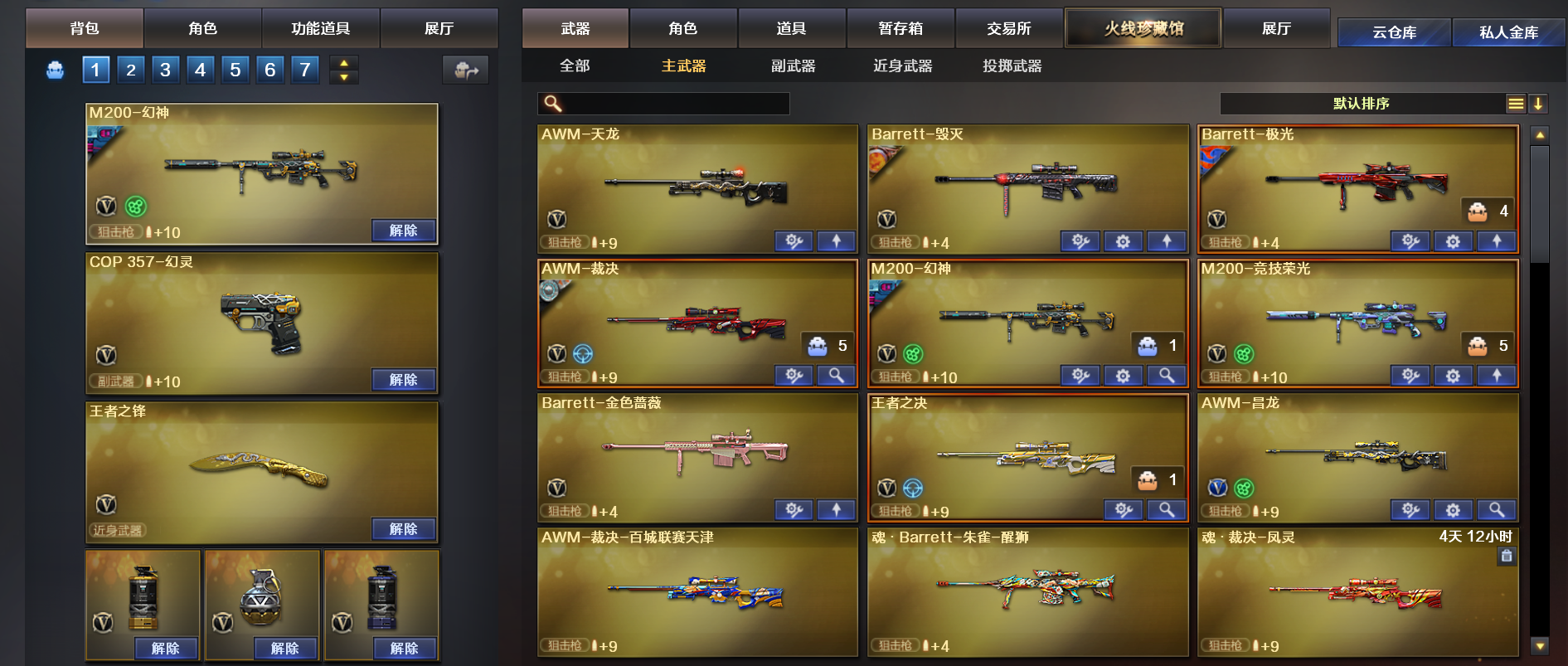
Task: Select bag slot number 3
Action: 165,70
